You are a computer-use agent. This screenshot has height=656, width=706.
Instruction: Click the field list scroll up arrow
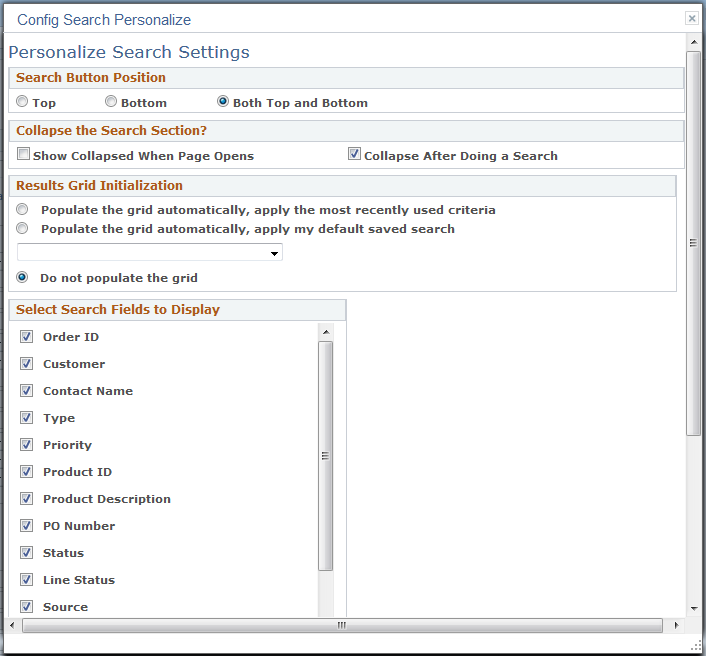click(325, 331)
